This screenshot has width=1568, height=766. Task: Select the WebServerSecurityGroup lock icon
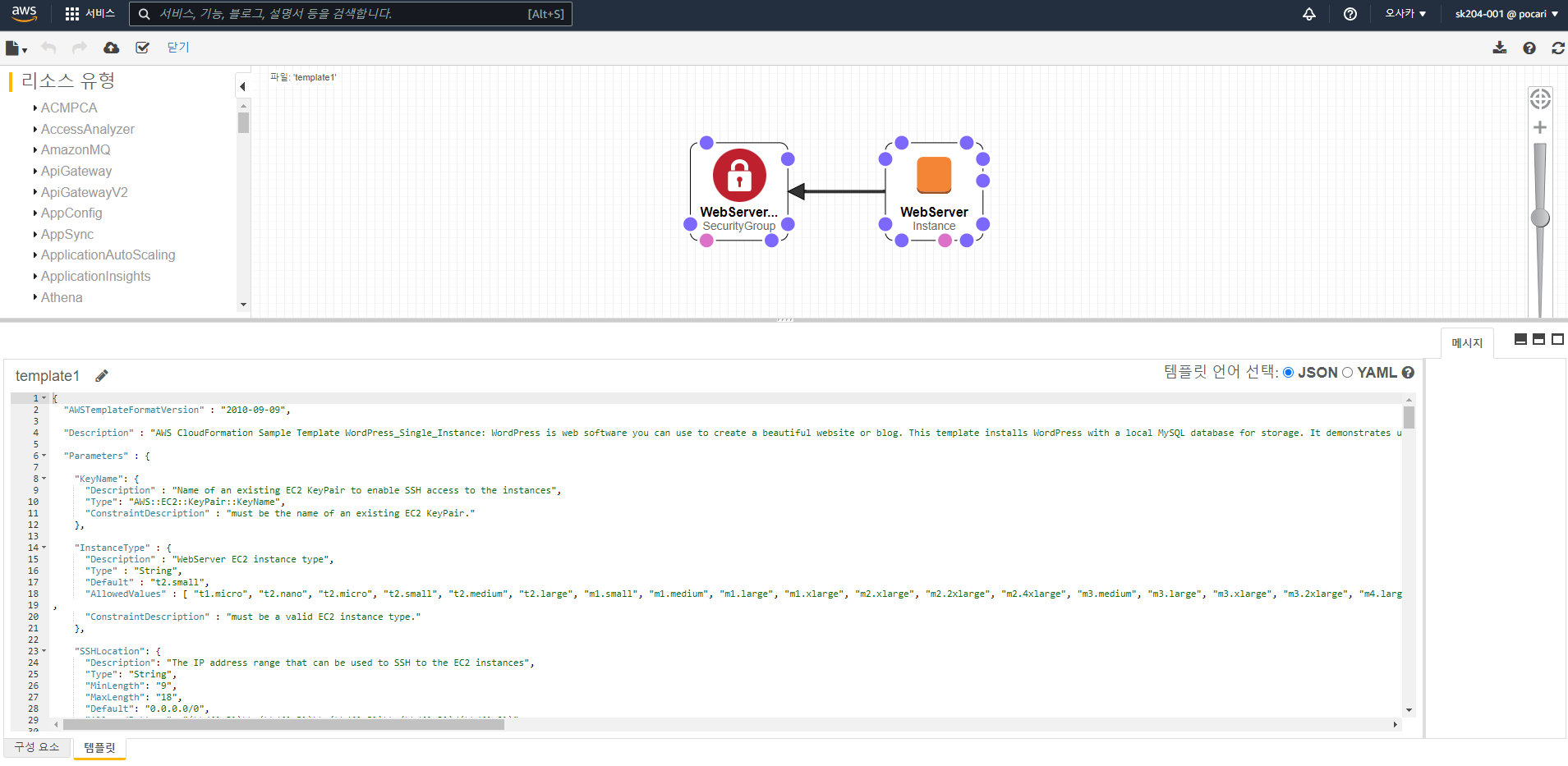pos(739,175)
